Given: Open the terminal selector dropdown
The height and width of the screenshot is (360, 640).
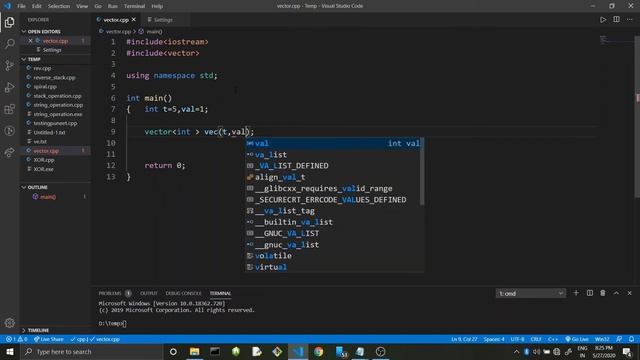Looking at the screenshot, I should (531, 293).
